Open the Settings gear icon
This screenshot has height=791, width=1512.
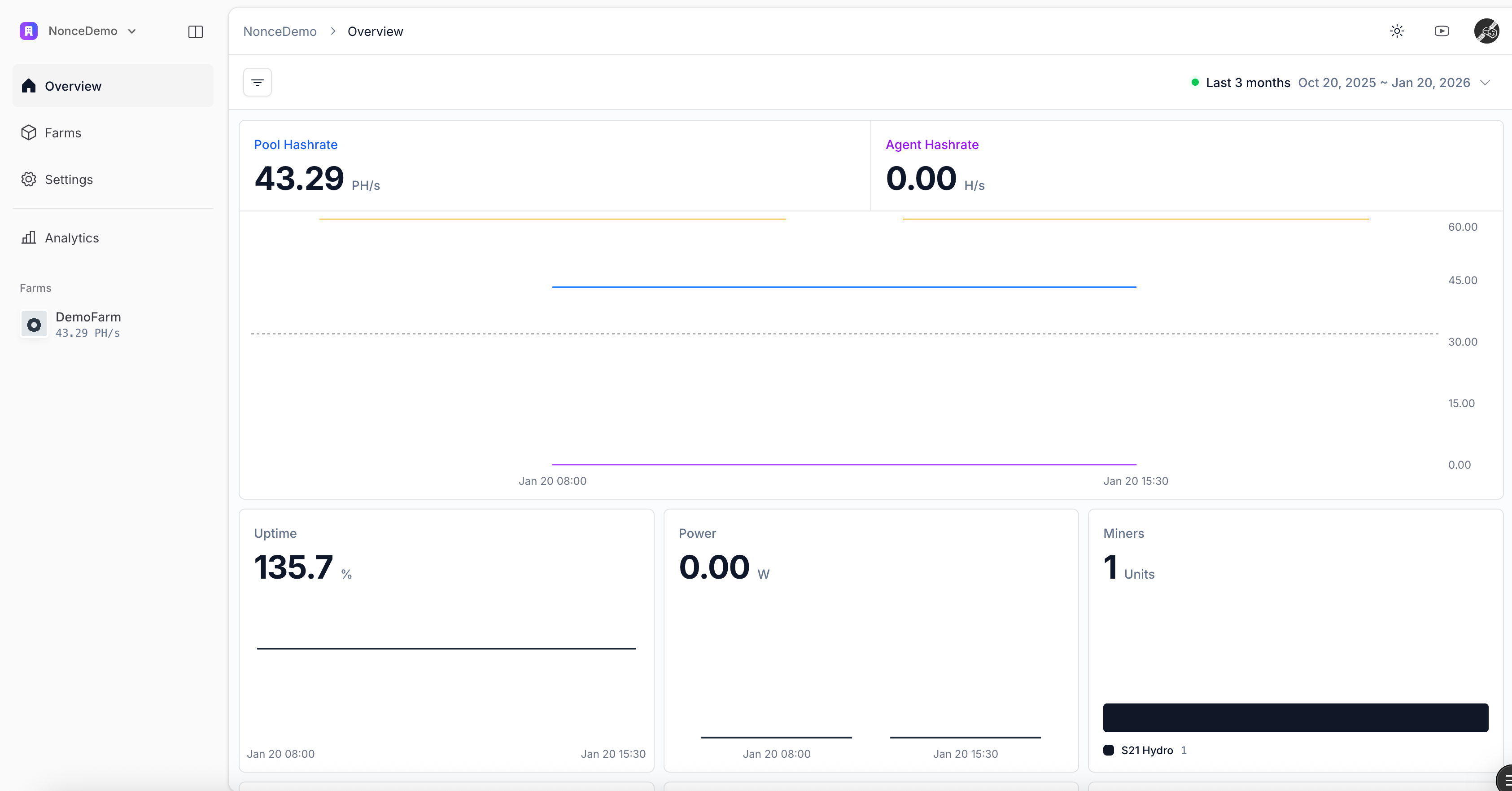tap(29, 179)
